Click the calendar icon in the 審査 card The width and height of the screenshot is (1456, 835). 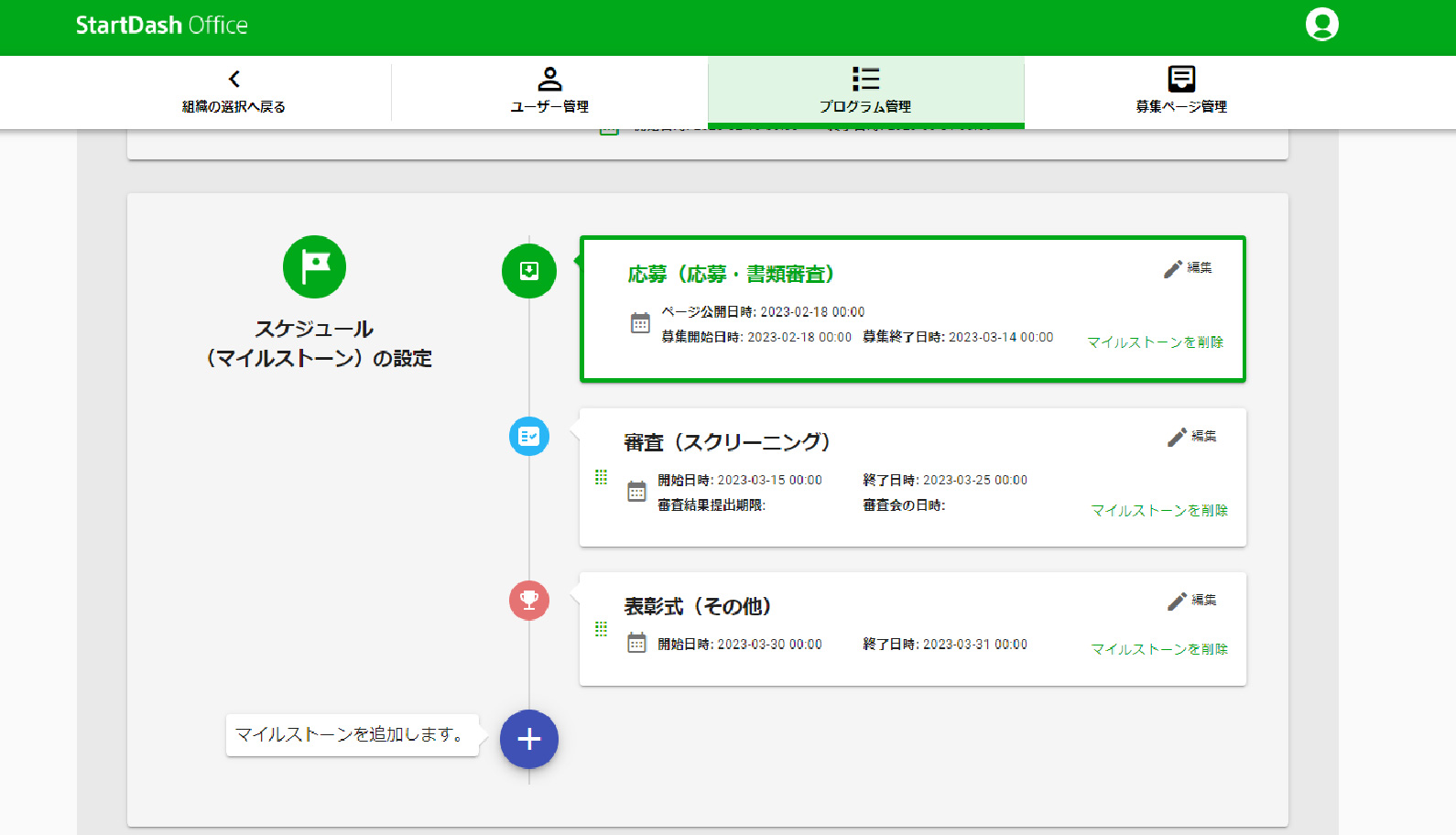coord(636,492)
